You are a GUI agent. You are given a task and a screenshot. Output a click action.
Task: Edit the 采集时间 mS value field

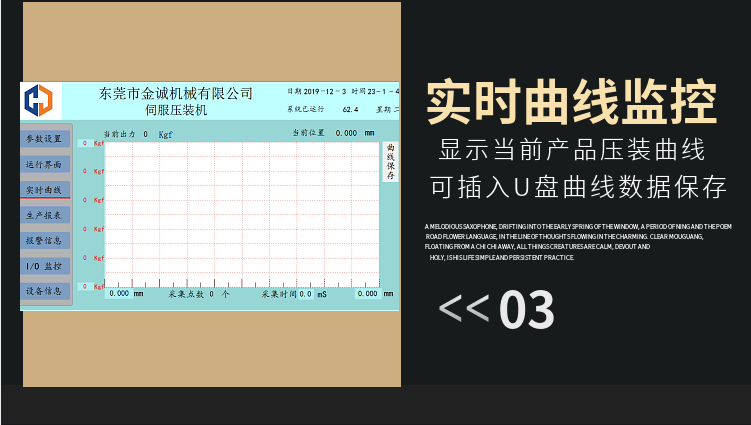point(305,295)
